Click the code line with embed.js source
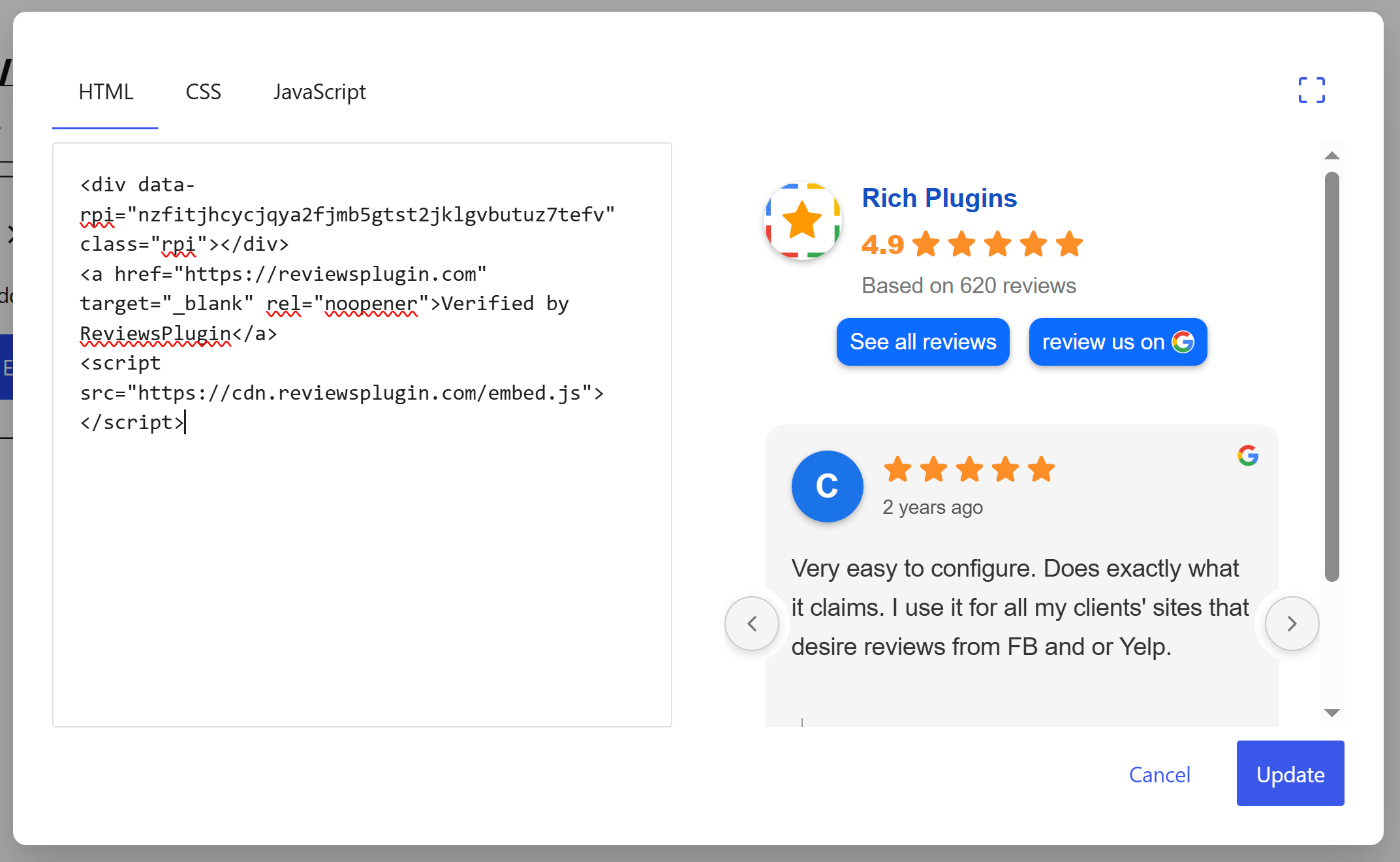Viewport: 1400px width, 862px height. coord(342,393)
